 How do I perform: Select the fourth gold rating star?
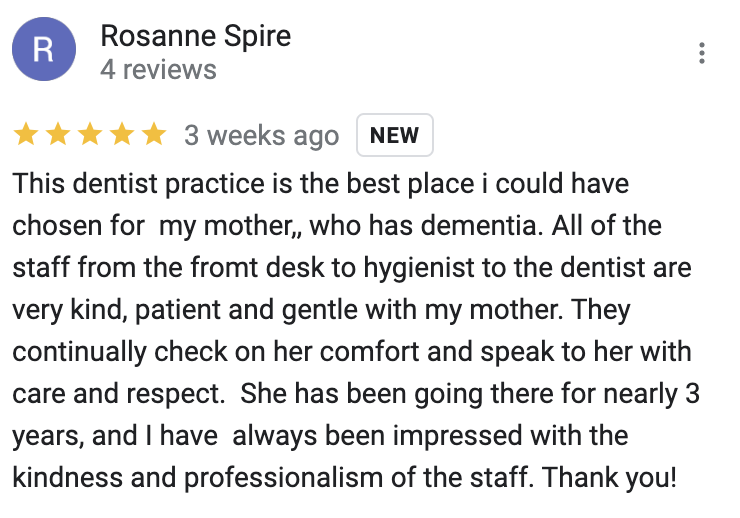pos(122,134)
